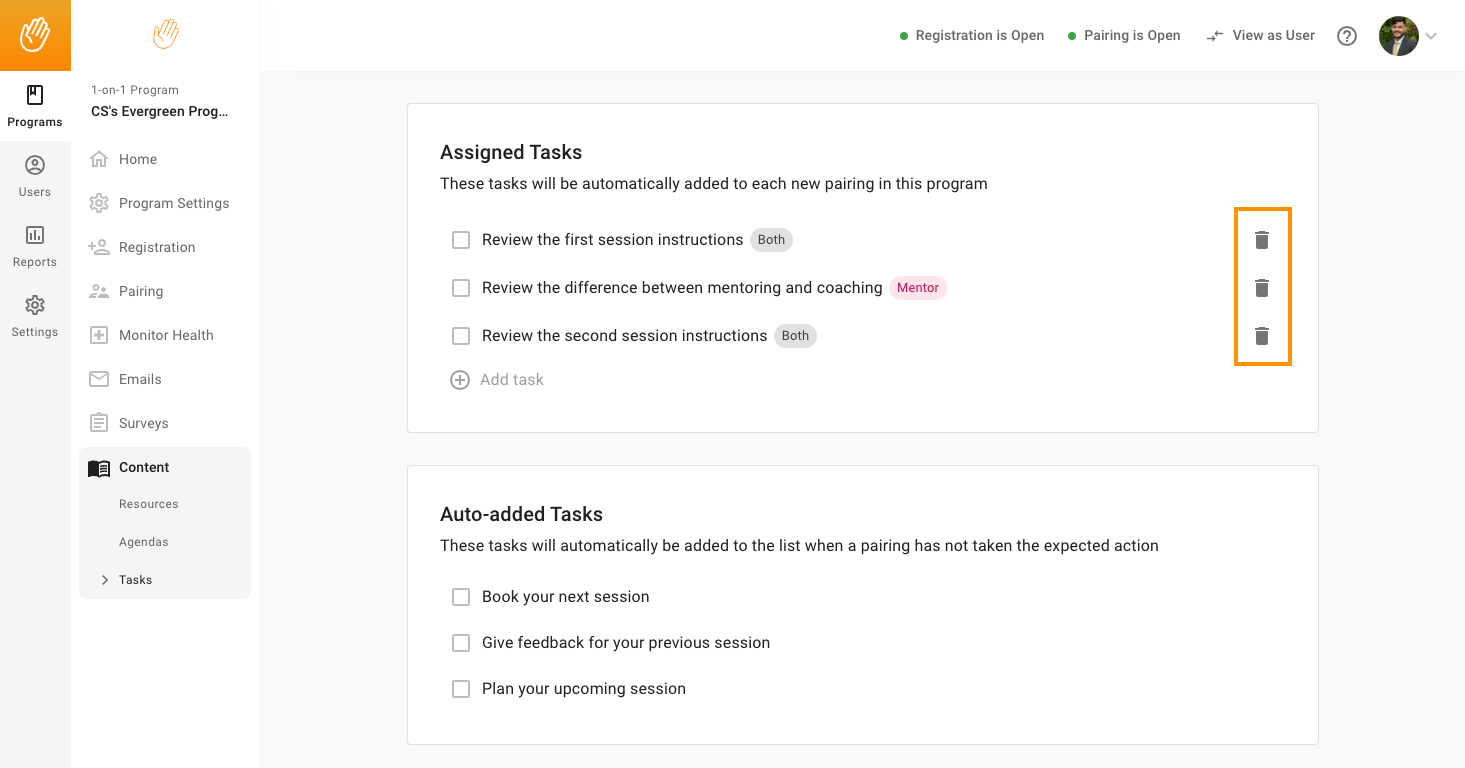The width and height of the screenshot is (1465, 768).
Task: Open the profile dropdown arrow
Action: (1431, 36)
